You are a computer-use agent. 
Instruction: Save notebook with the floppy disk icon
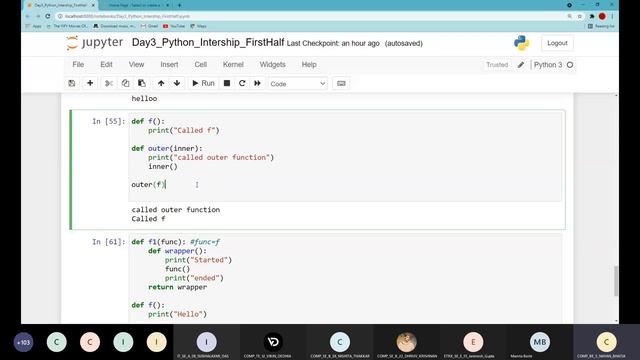(72, 83)
